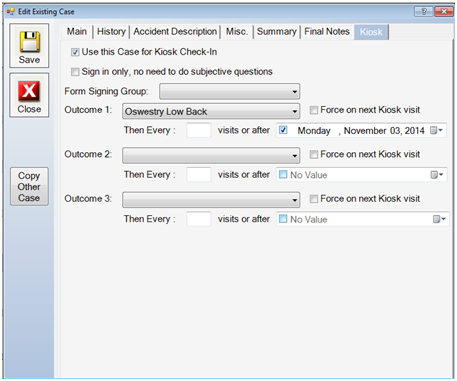
Task: Click Outcome 1 Then Every visits field
Action: [x=199, y=130]
